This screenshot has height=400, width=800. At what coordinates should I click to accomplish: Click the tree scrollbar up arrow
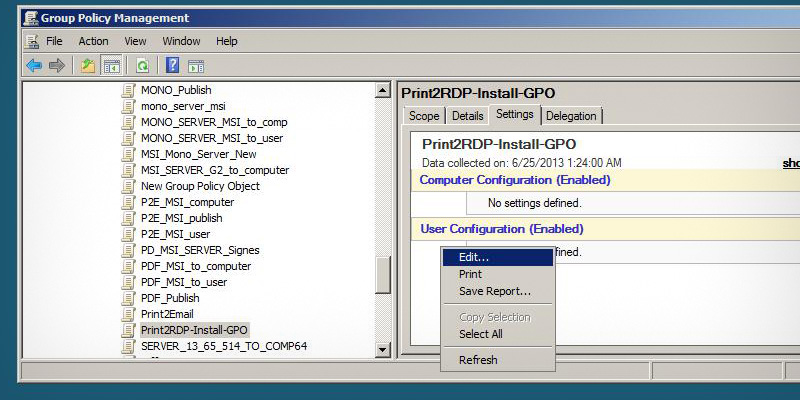[383, 91]
